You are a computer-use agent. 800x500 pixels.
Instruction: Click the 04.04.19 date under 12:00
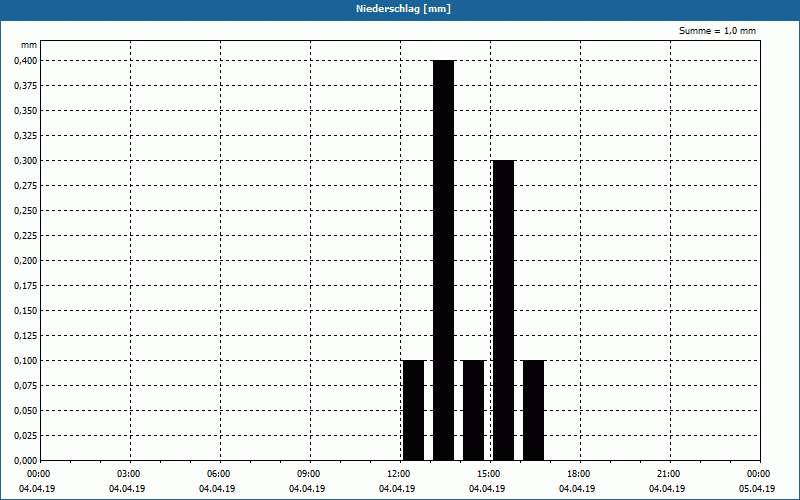pyautogui.click(x=397, y=489)
